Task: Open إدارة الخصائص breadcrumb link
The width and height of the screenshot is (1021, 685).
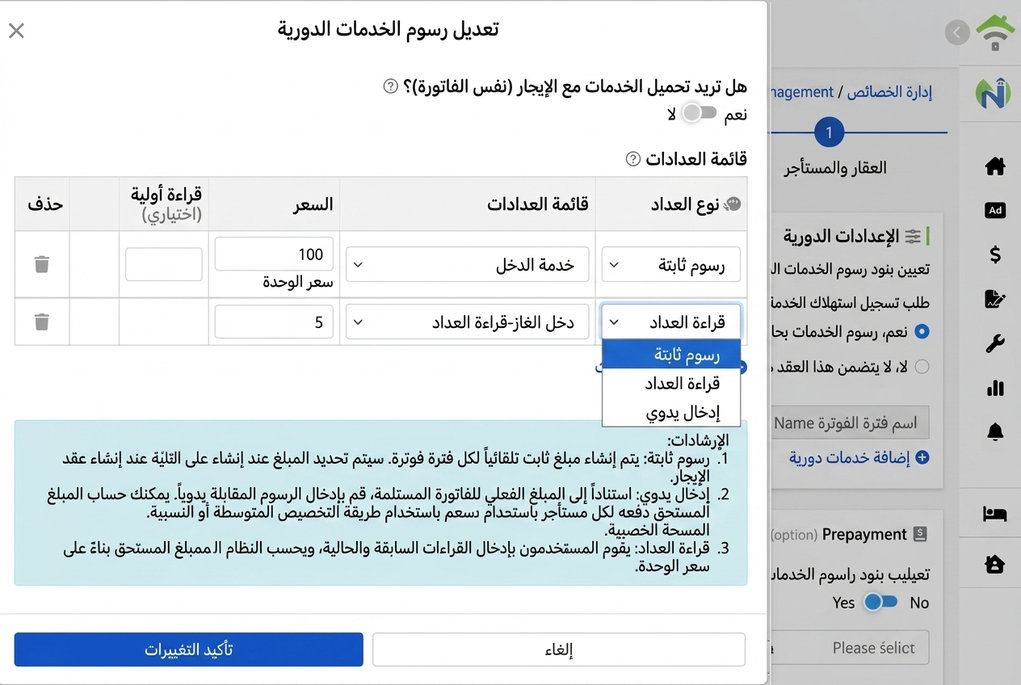Action: [889, 92]
